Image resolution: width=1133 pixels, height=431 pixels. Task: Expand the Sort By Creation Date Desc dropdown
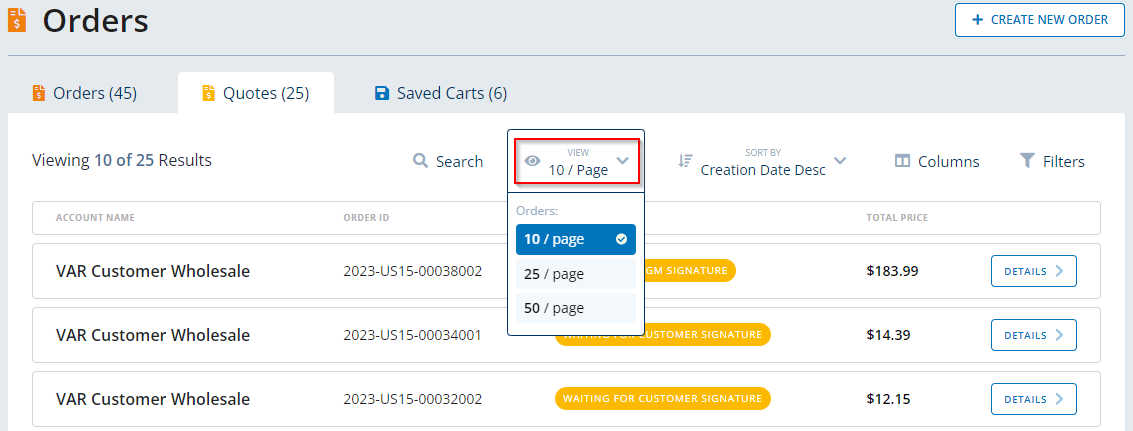pos(763,169)
